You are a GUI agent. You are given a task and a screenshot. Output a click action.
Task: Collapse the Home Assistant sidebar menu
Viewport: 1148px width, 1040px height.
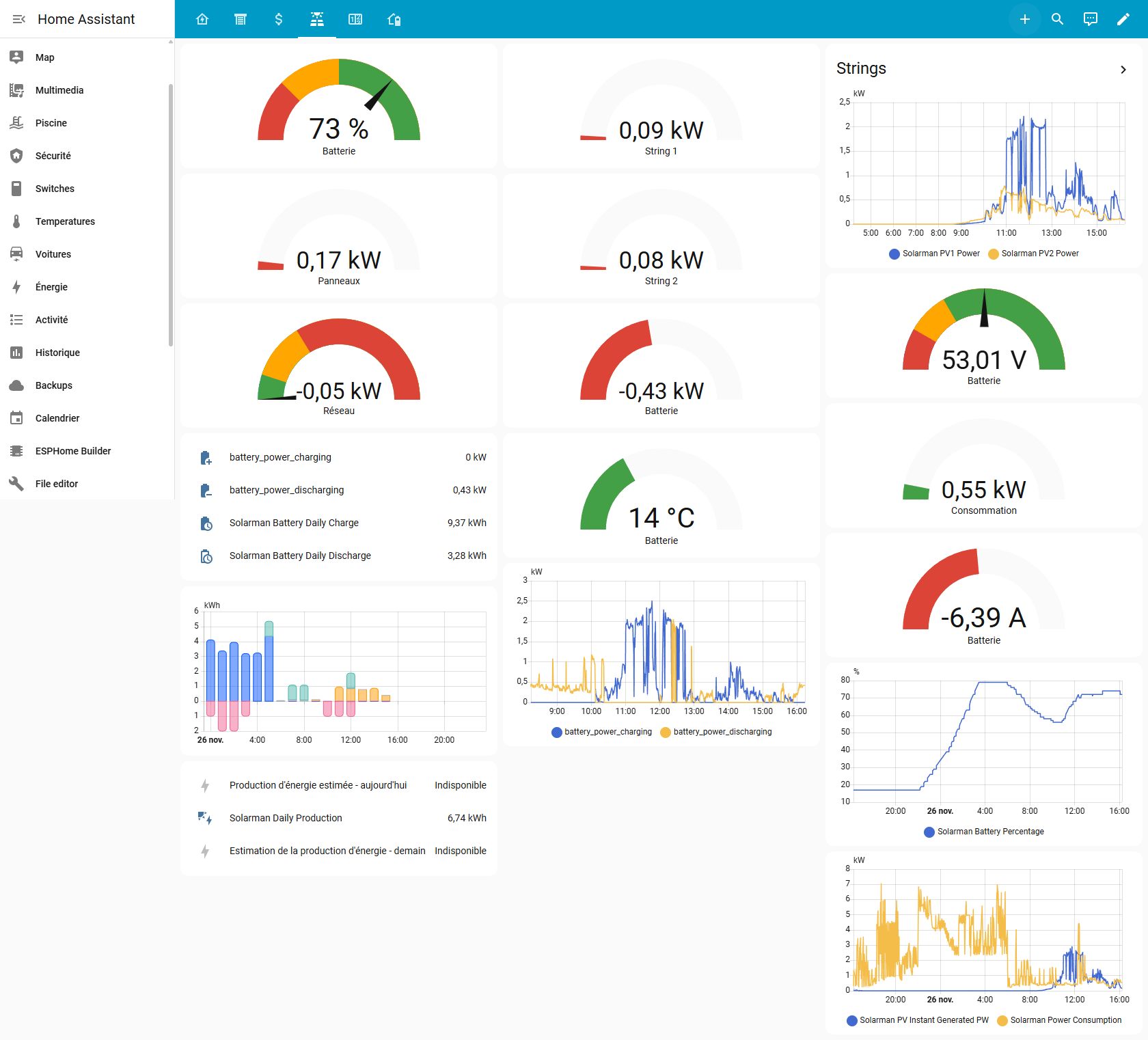18,19
